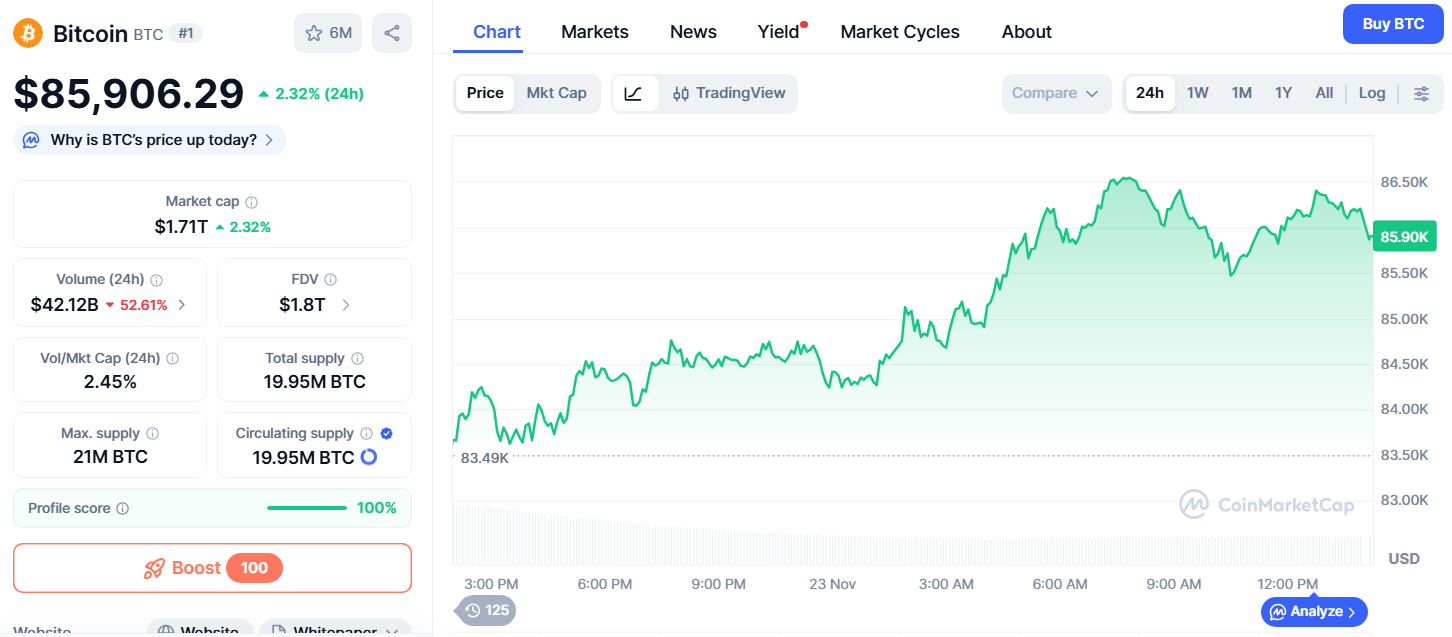Switch to the Markets tab
1452x637 pixels.
pos(594,32)
